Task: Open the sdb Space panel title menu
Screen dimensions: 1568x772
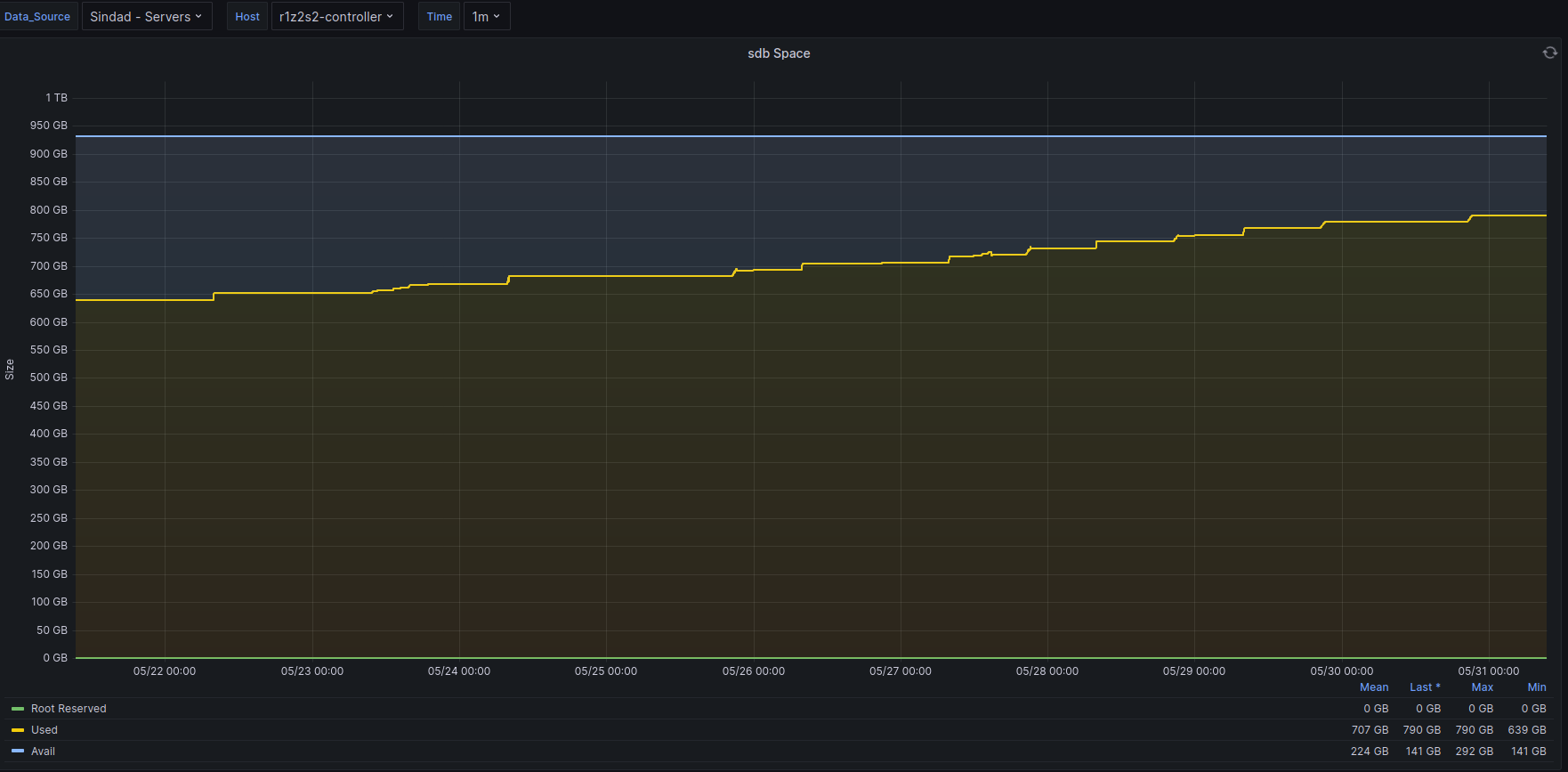Action: pyautogui.click(x=779, y=53)
